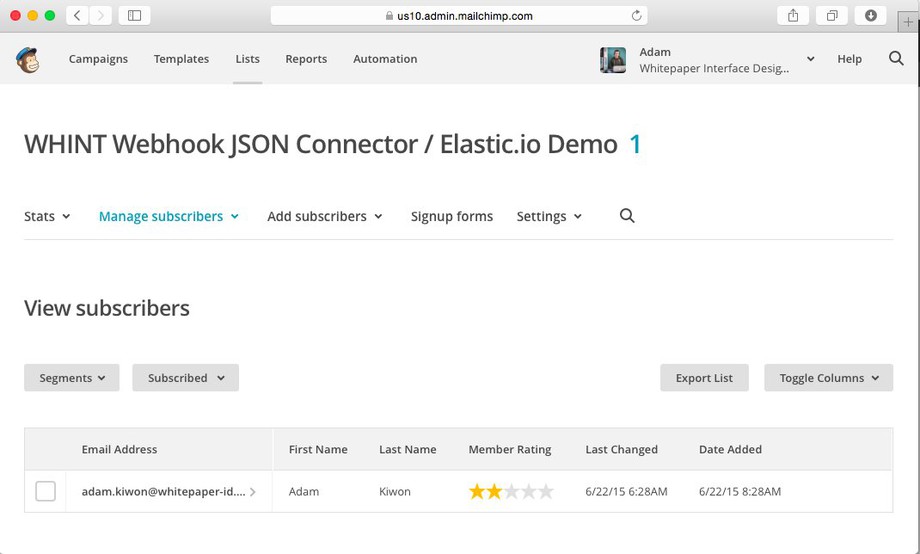Open Reports in top navigation
The height and width of the screenshot is (554, 920).
(306, 59)
